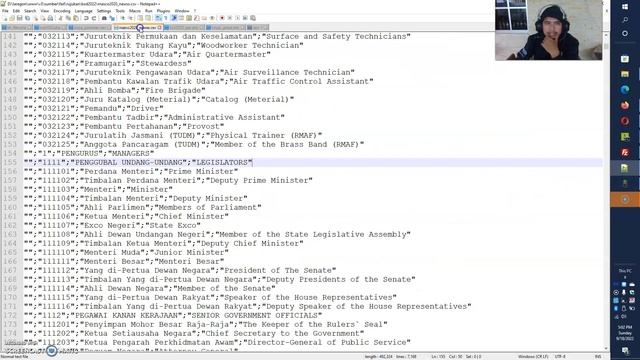Open Microsoft Edge from the taskbar
Viewport: 640px width, 360px height.
(625, 89)
